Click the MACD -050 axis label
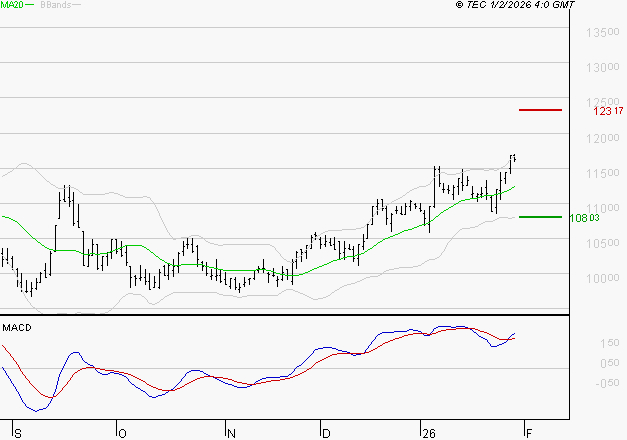The height and width of the screenshot is (440, 627). point(607,383)
